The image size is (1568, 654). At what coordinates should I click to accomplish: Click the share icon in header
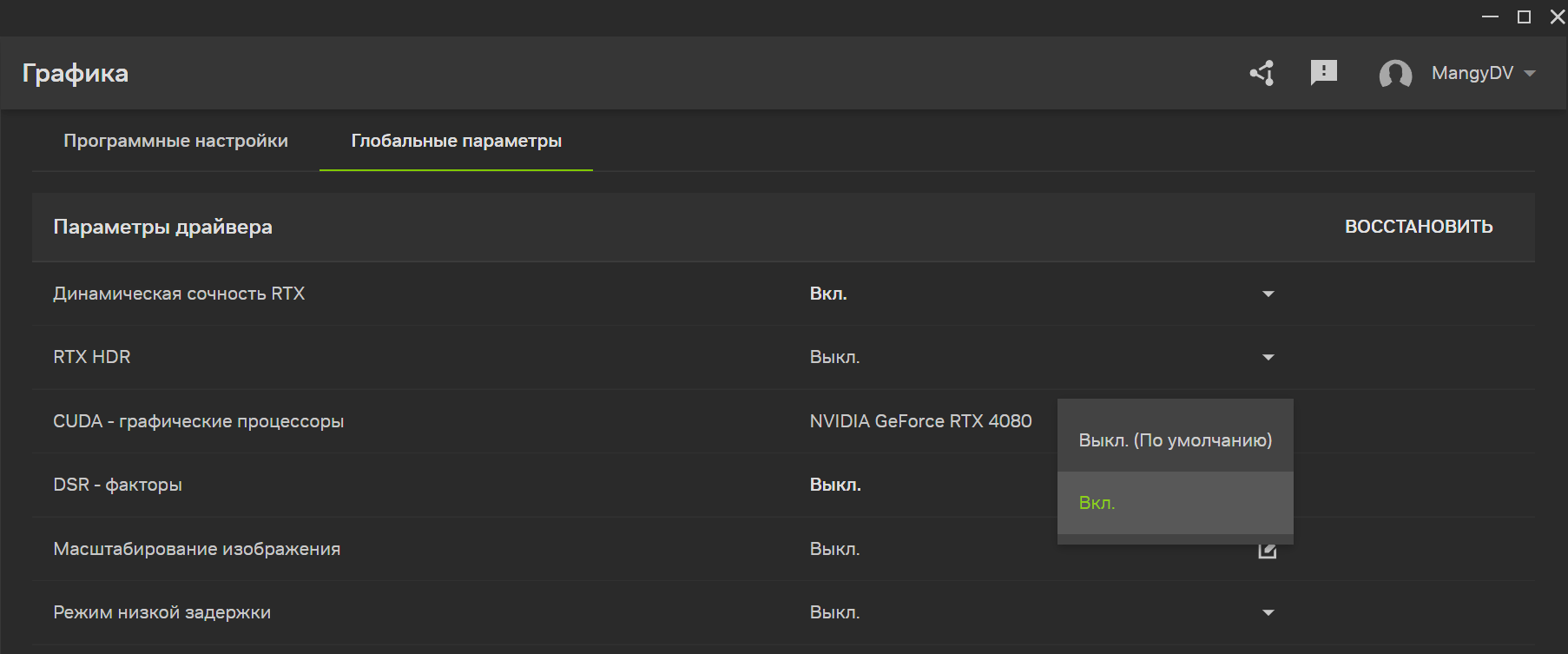point(1262,73)
